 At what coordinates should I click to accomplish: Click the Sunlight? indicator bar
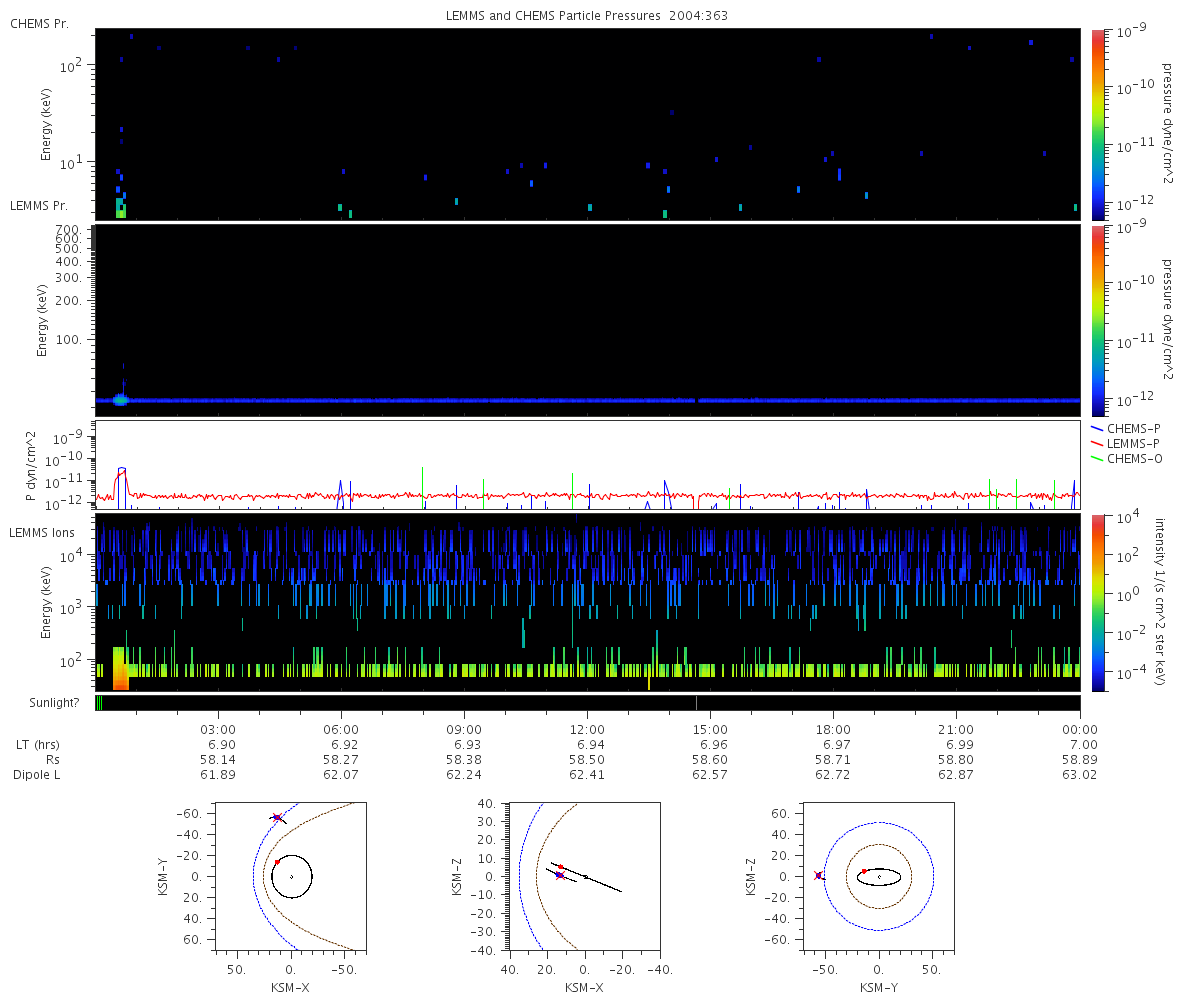587,703
